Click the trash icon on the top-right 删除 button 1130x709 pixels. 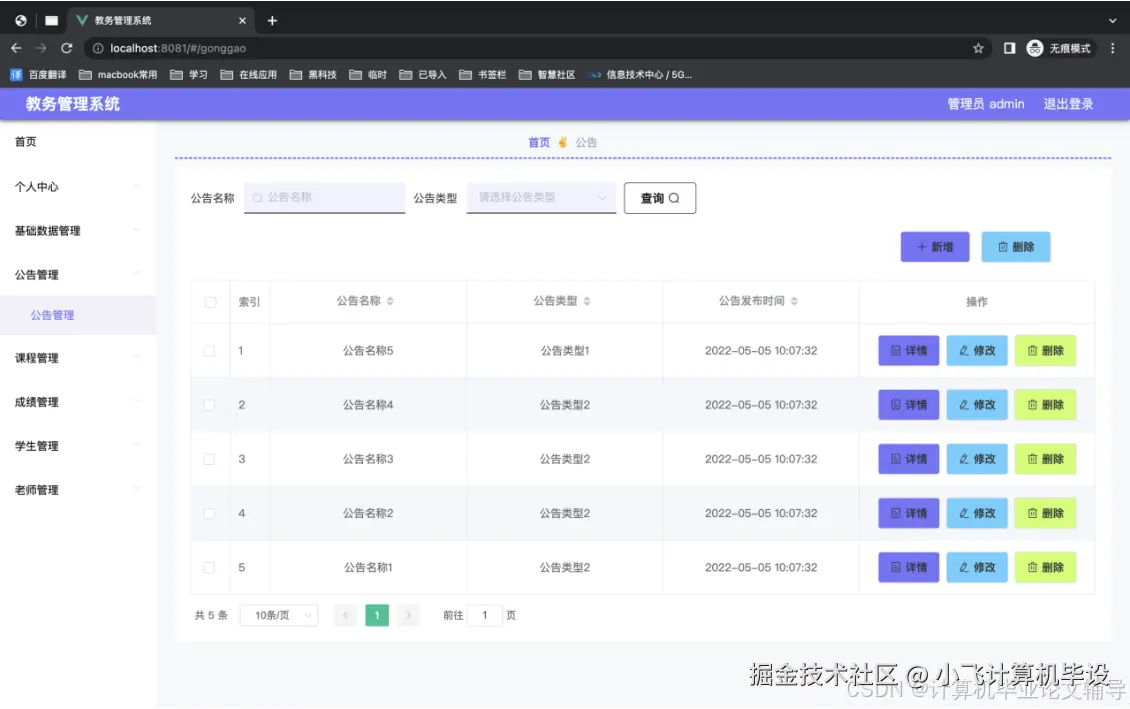1004,247
